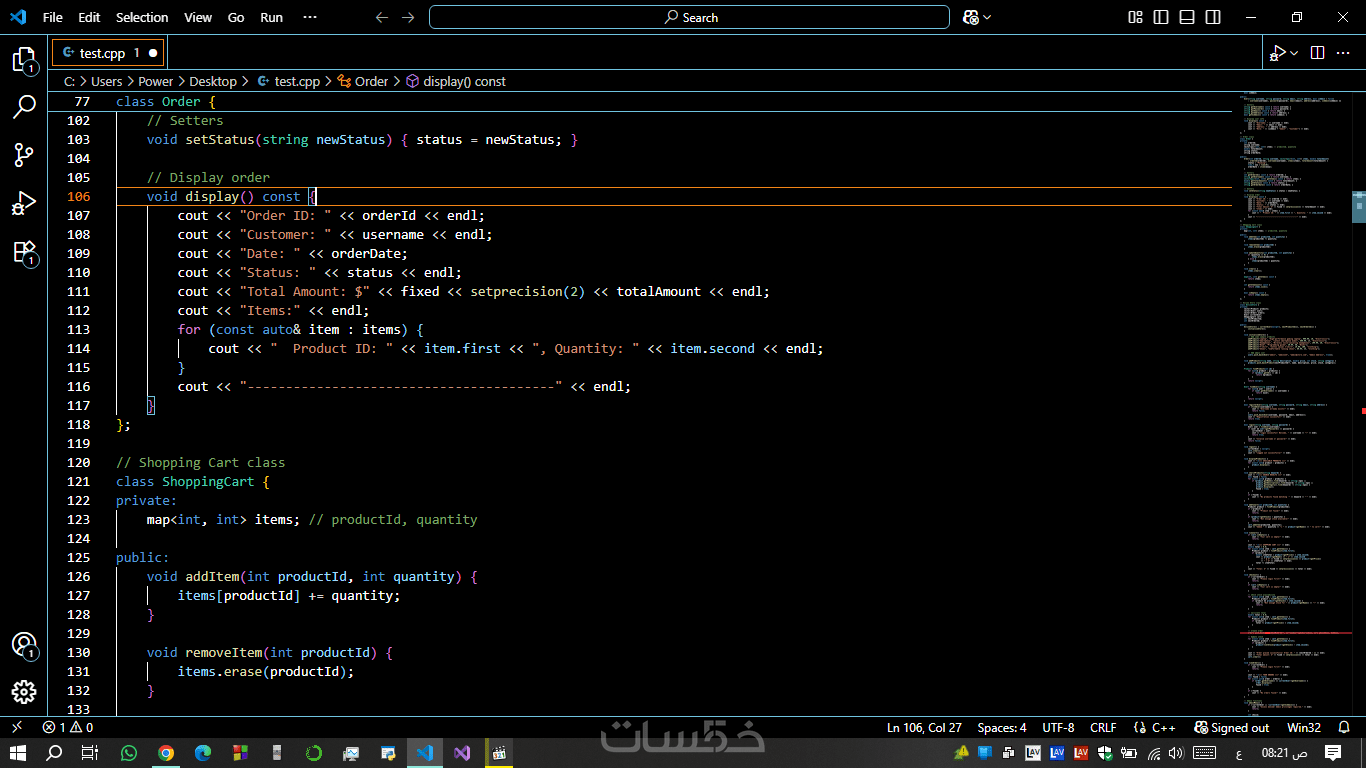Screen dimensions: 1366x768
Task: Open the Search view in activity bar
Action: 24,107
